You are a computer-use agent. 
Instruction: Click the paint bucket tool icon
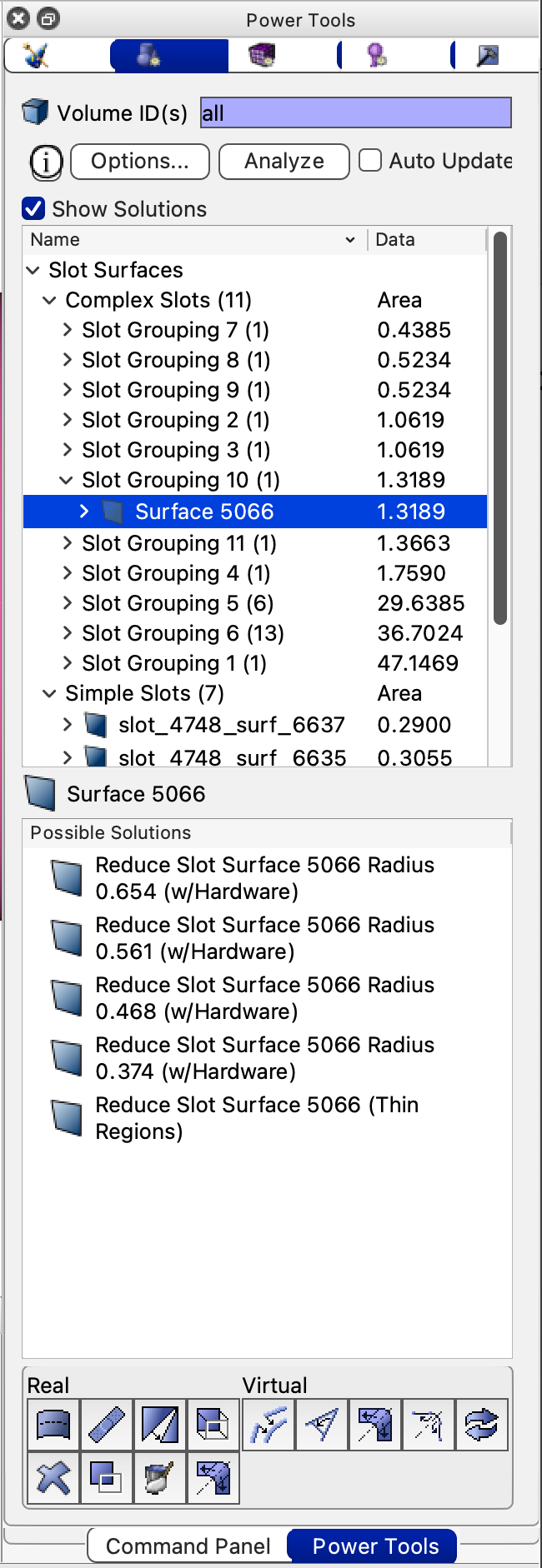[x=159, y=1478]
